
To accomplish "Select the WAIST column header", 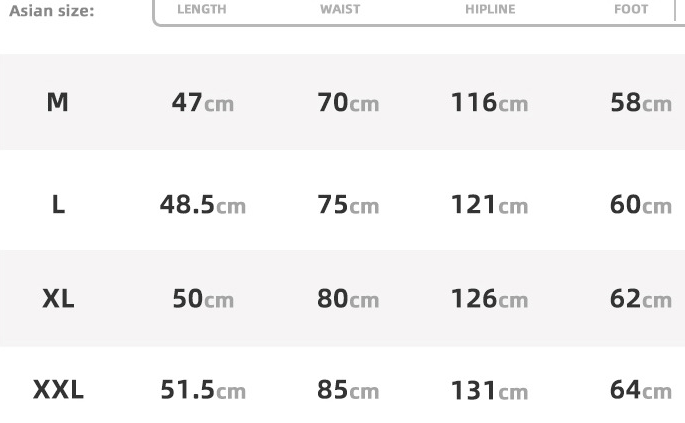I will click(x=340, y=9).
